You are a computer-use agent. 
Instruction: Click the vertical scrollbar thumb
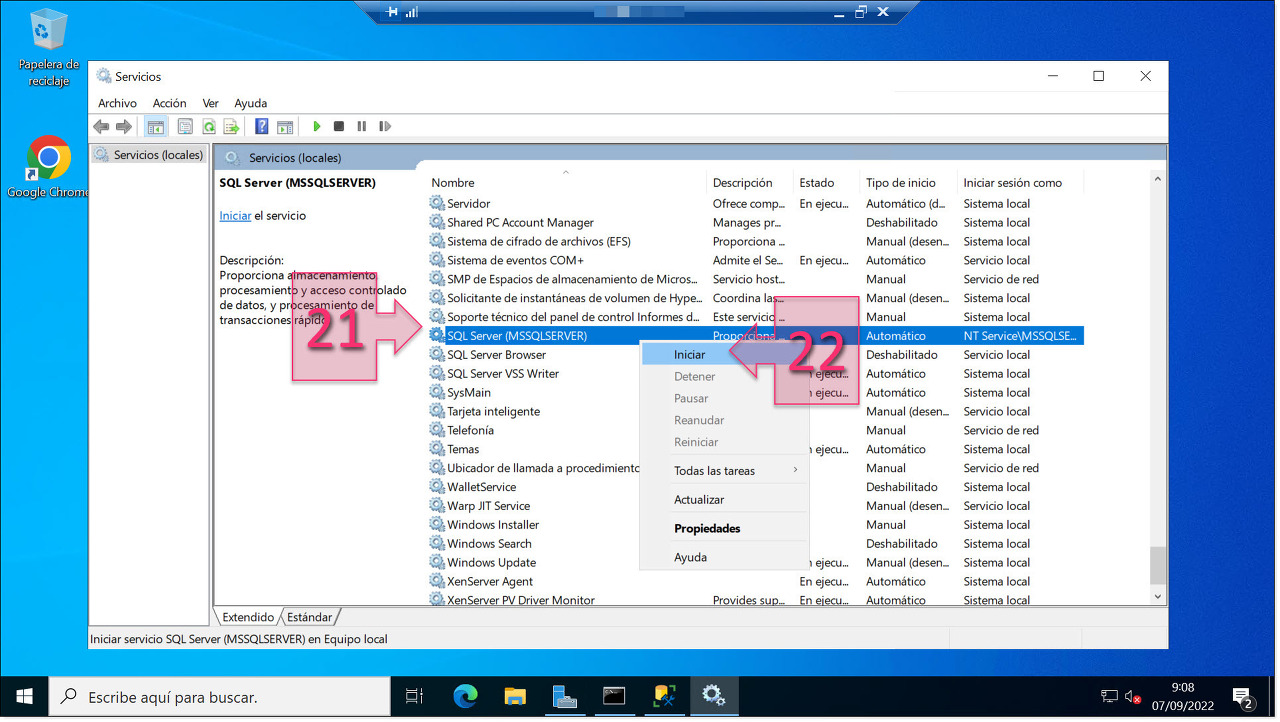point(1158,565)
